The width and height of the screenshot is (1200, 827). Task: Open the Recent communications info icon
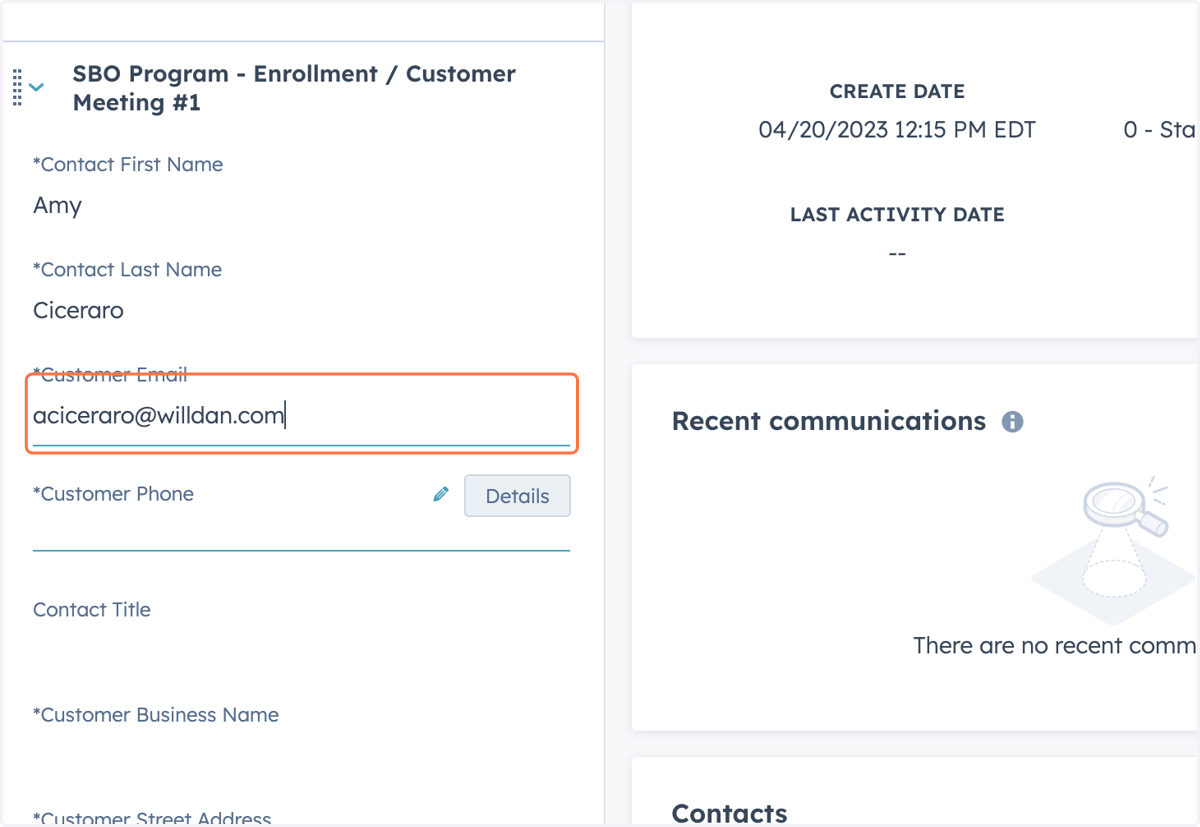[x=1013, y=422]
